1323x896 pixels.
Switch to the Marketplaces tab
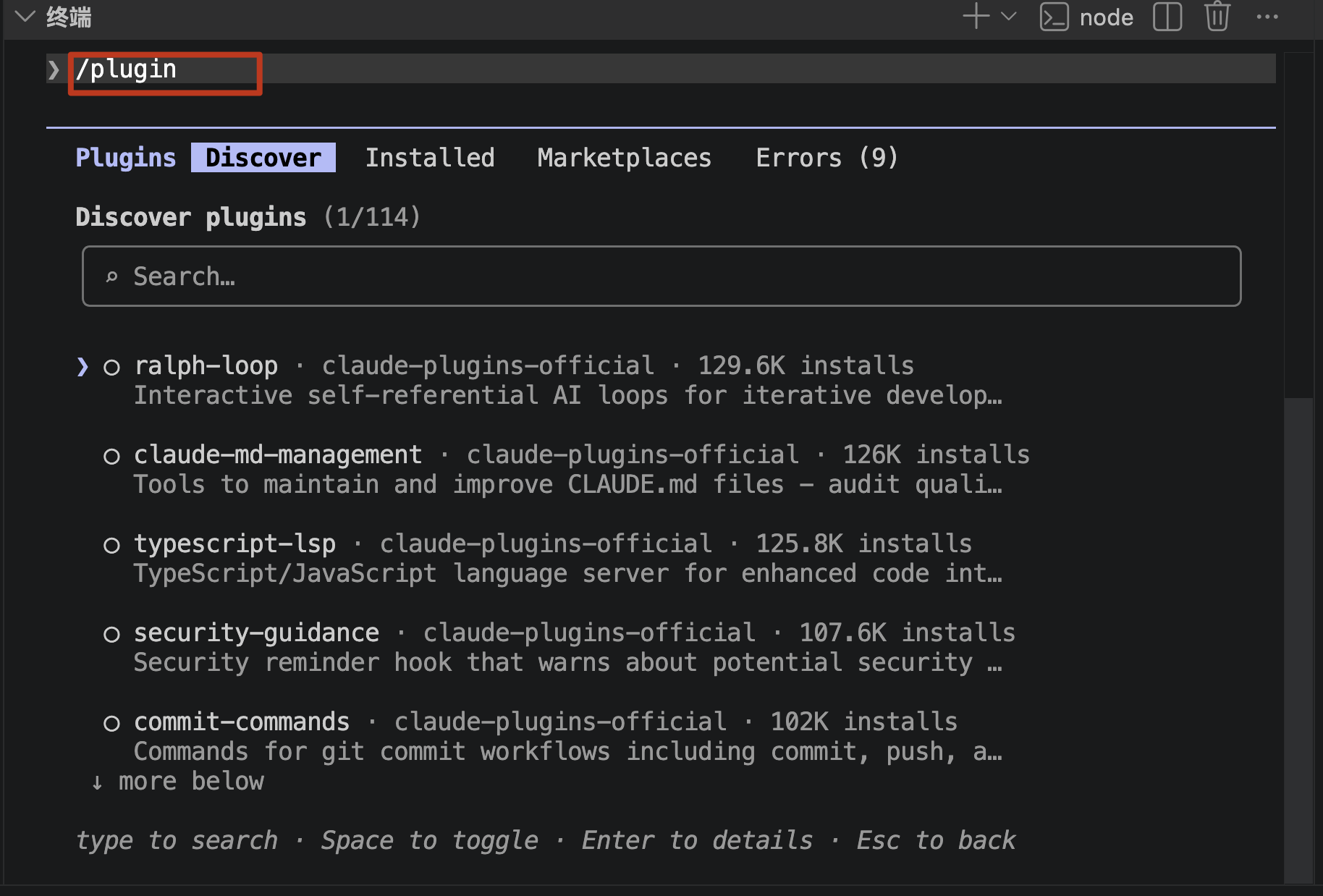625,158
